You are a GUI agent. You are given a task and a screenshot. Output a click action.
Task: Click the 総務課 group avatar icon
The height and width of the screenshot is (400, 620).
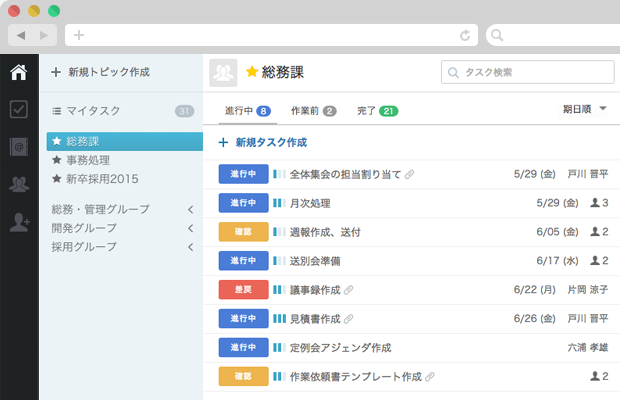click(224, 72)
